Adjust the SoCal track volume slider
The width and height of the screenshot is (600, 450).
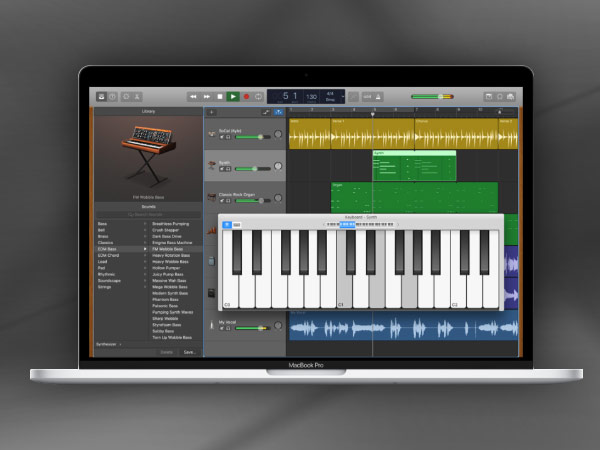click(253, 137)
